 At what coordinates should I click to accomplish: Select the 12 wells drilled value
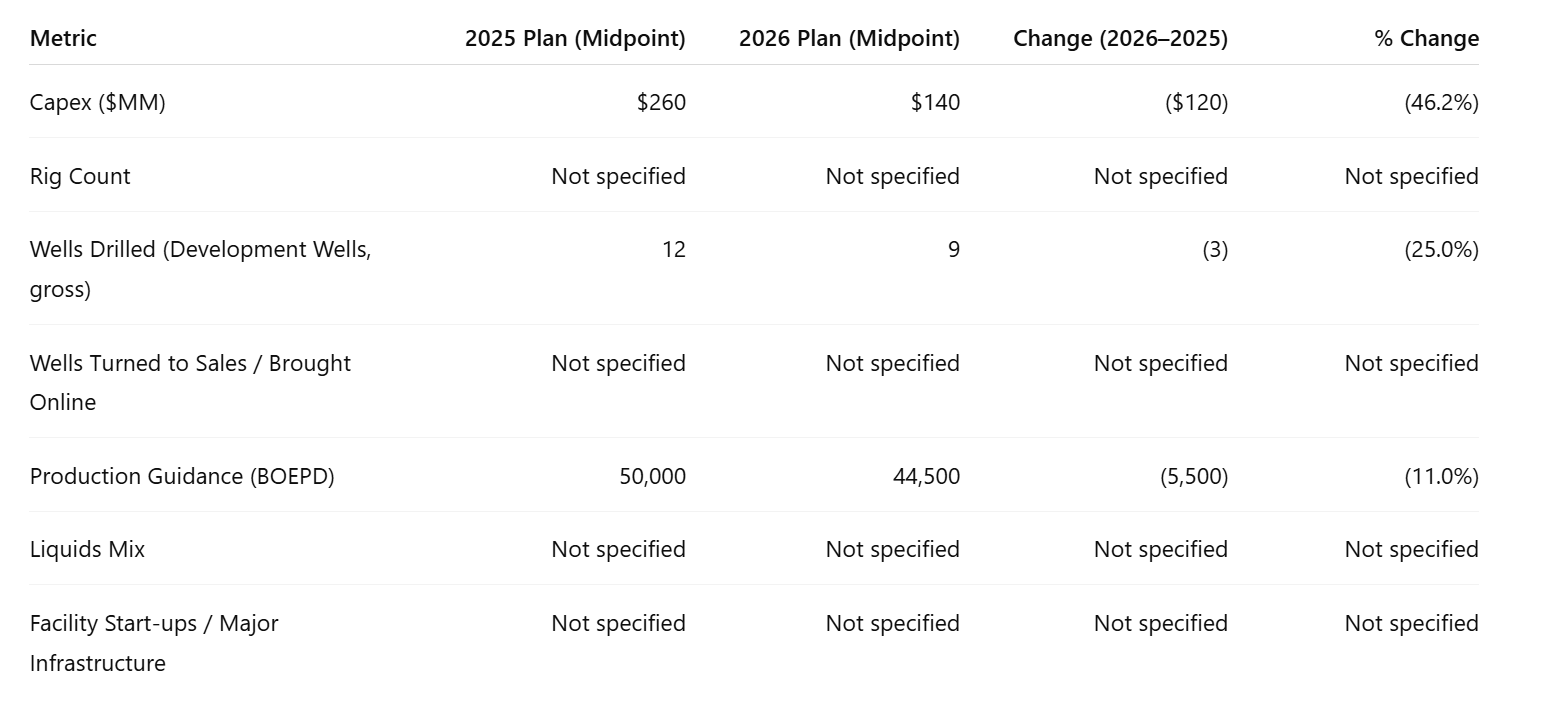674,250
